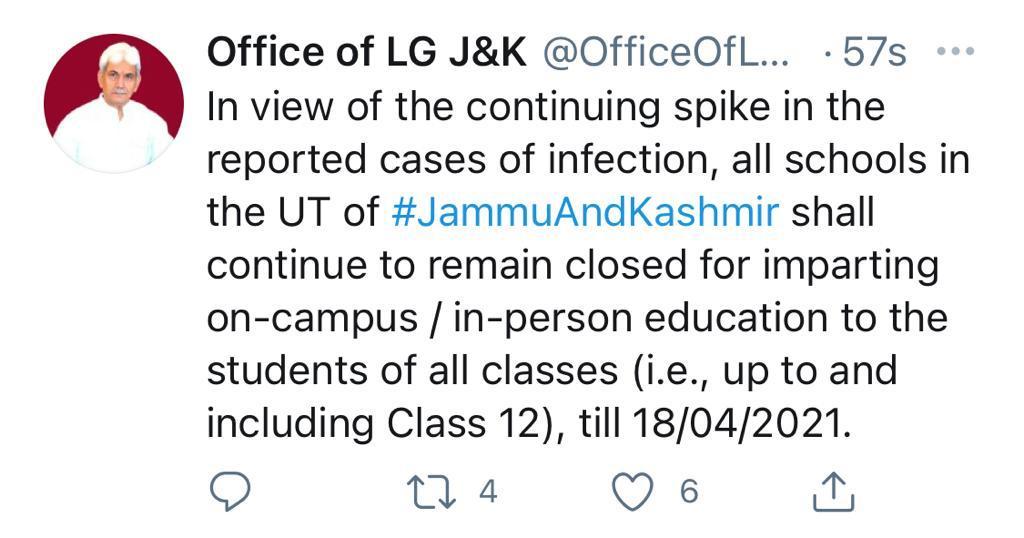The width and height of the screenshot is (1024, 538).
Task: Like the tweet with the heart icon
Action: point(633,491)
